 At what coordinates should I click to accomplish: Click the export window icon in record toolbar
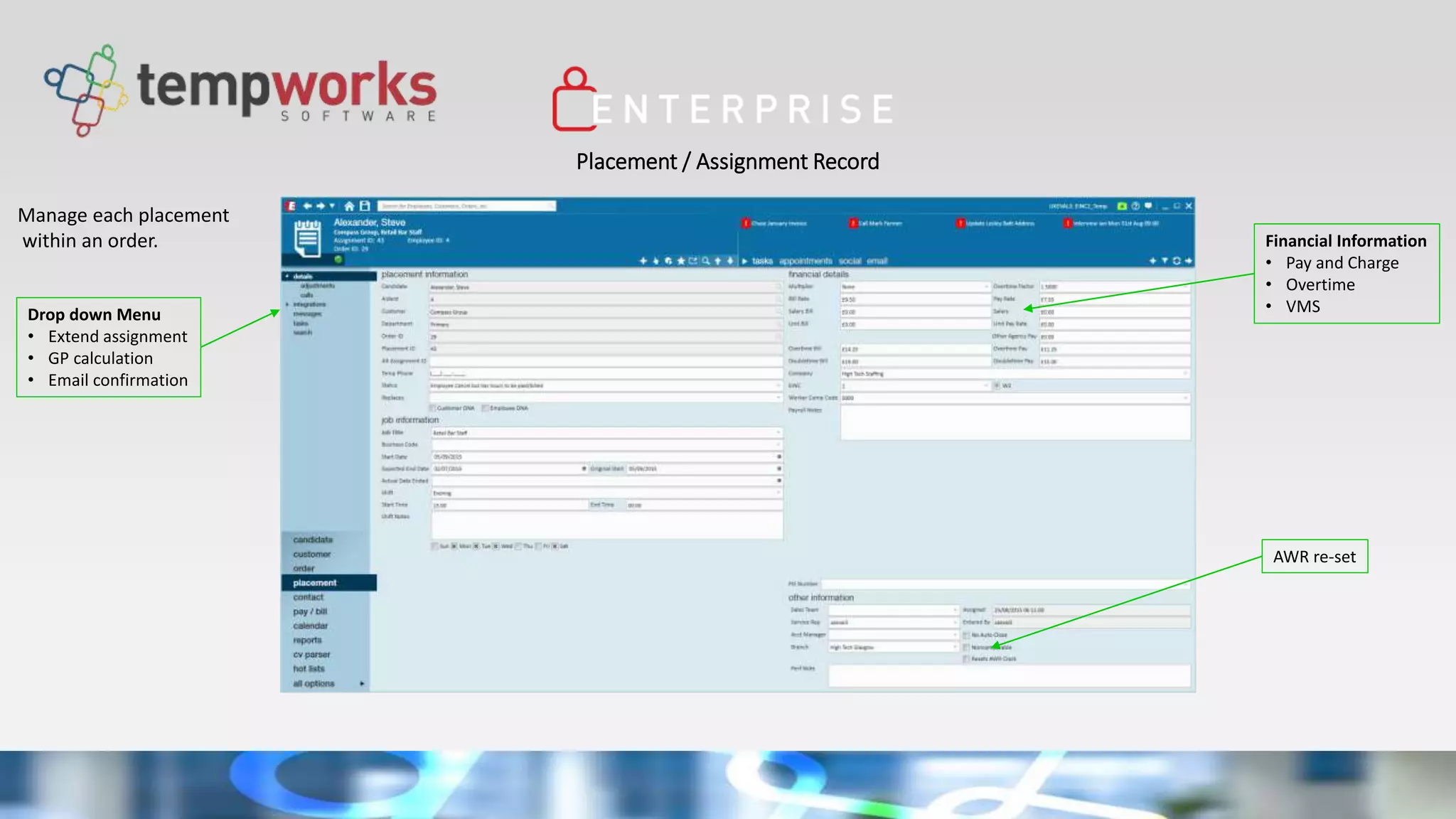(x=692, y=261)
